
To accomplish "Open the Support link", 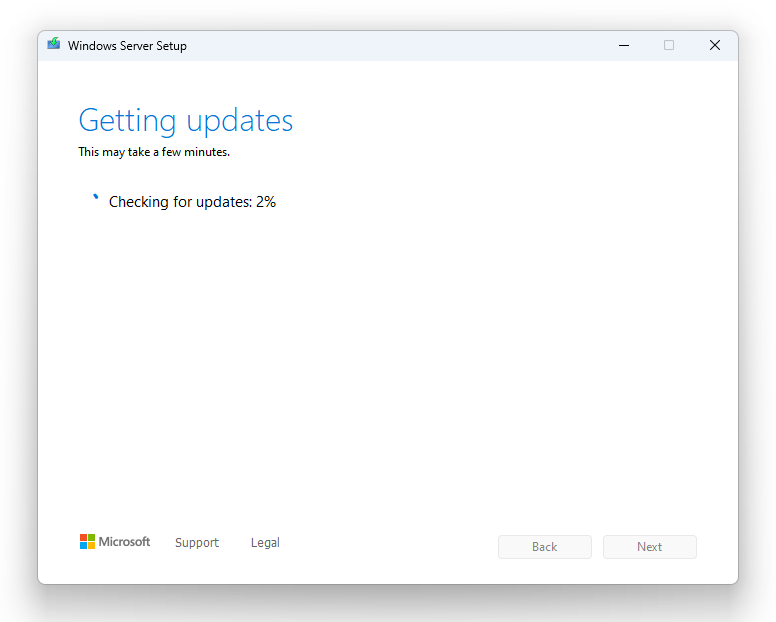I will pyautogui.click(x=196, y=543).
